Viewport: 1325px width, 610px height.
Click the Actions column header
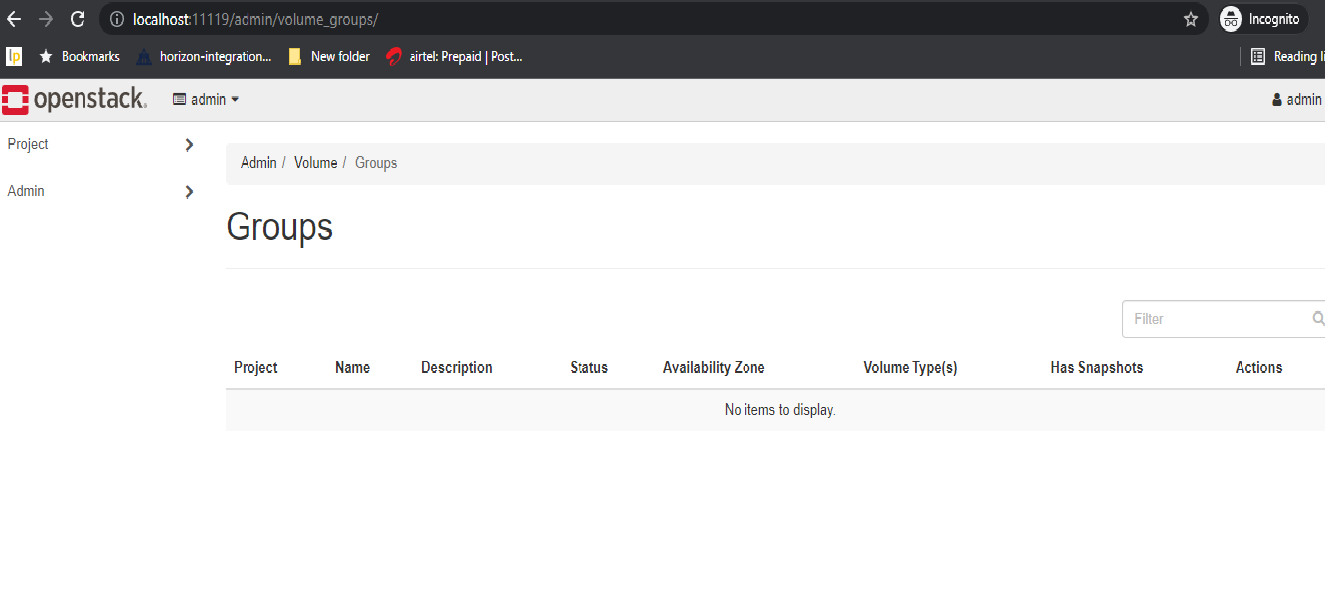point(1259,368)
